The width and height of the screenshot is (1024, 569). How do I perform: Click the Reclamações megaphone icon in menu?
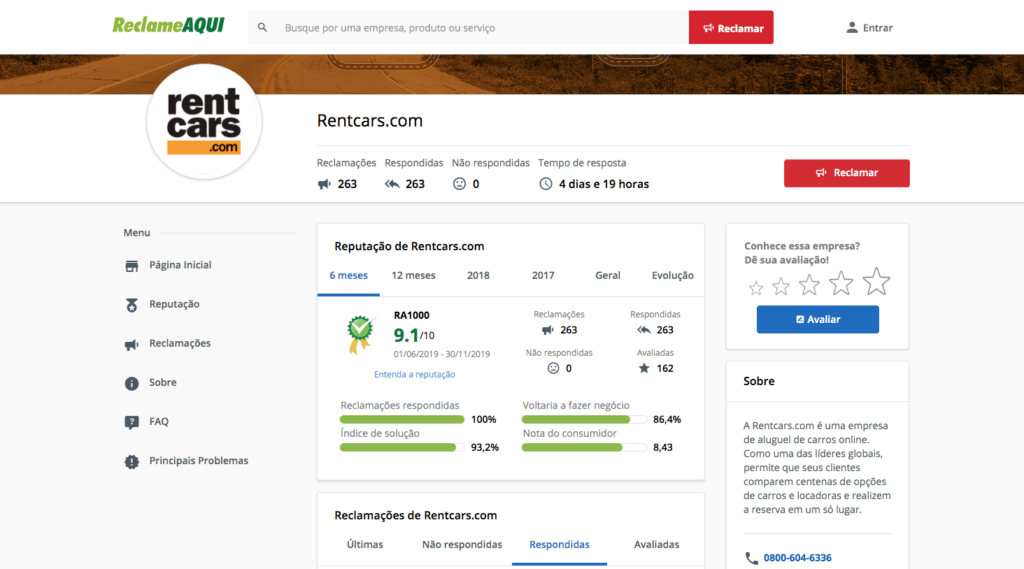click(131, 344)
